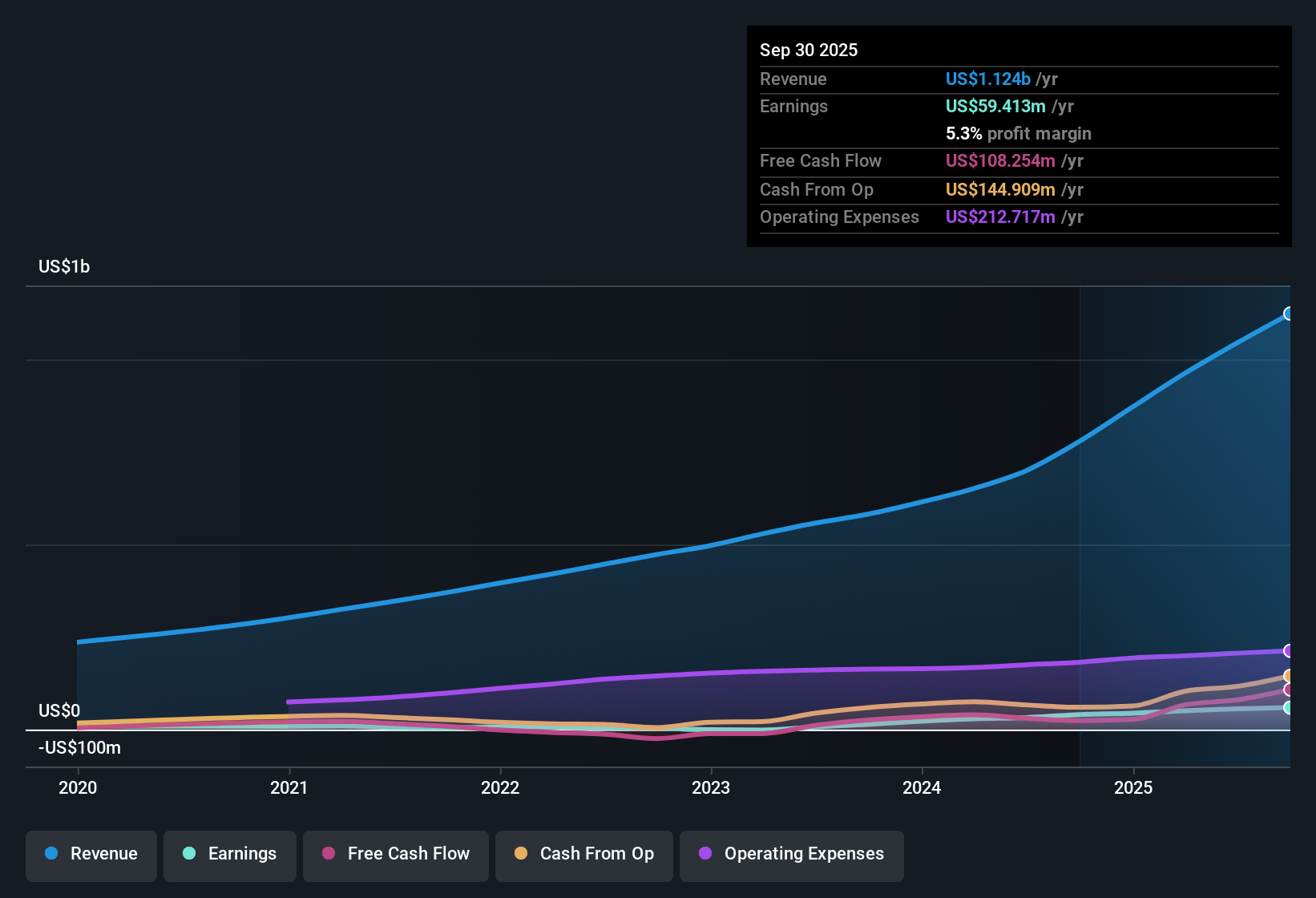
Task: Click the US$59.413m earnings value
Action: coord(995,106)
